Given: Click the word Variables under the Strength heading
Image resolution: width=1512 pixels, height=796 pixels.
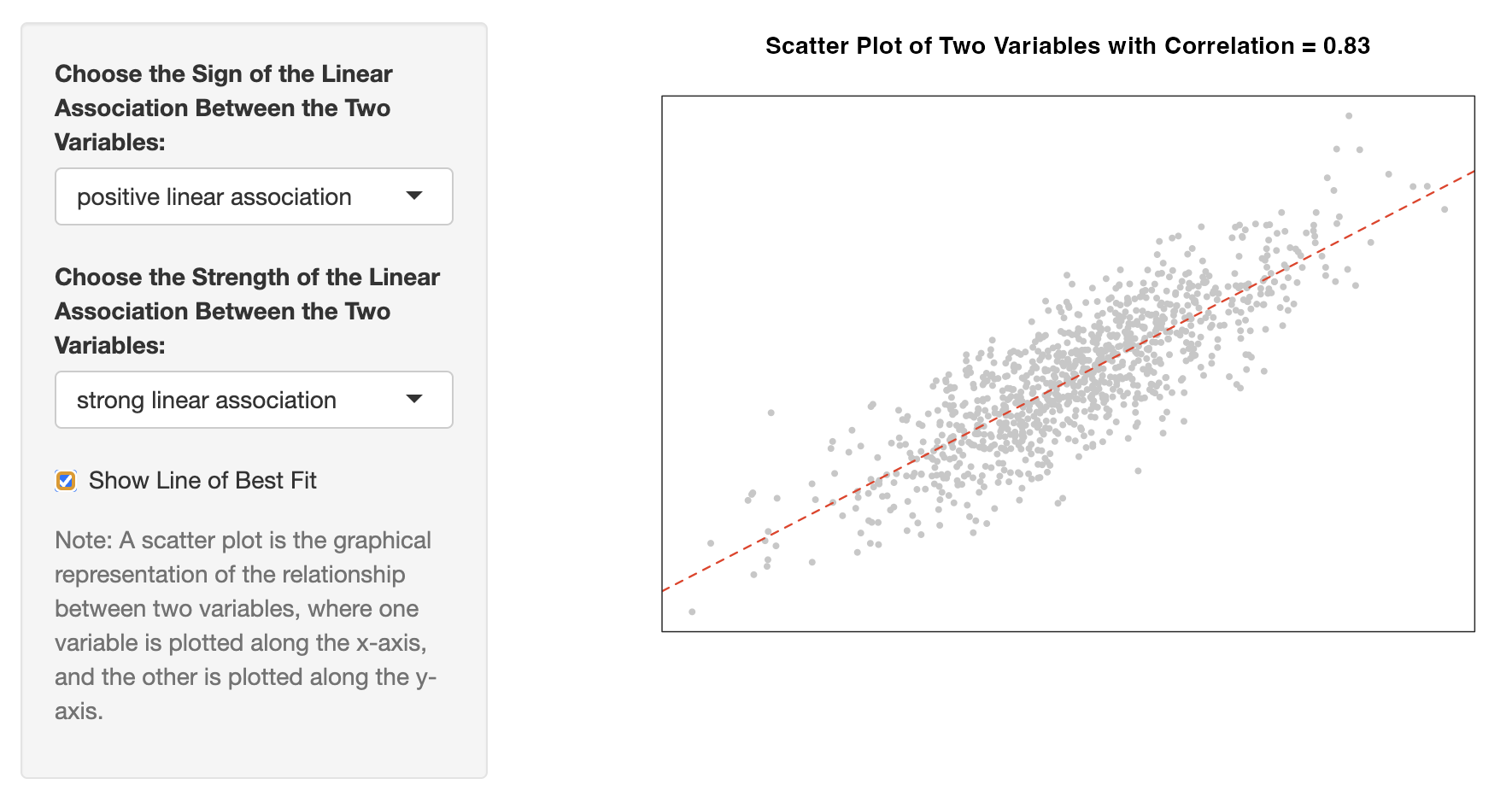Looking at the screenshot, I should click(109, 346).
